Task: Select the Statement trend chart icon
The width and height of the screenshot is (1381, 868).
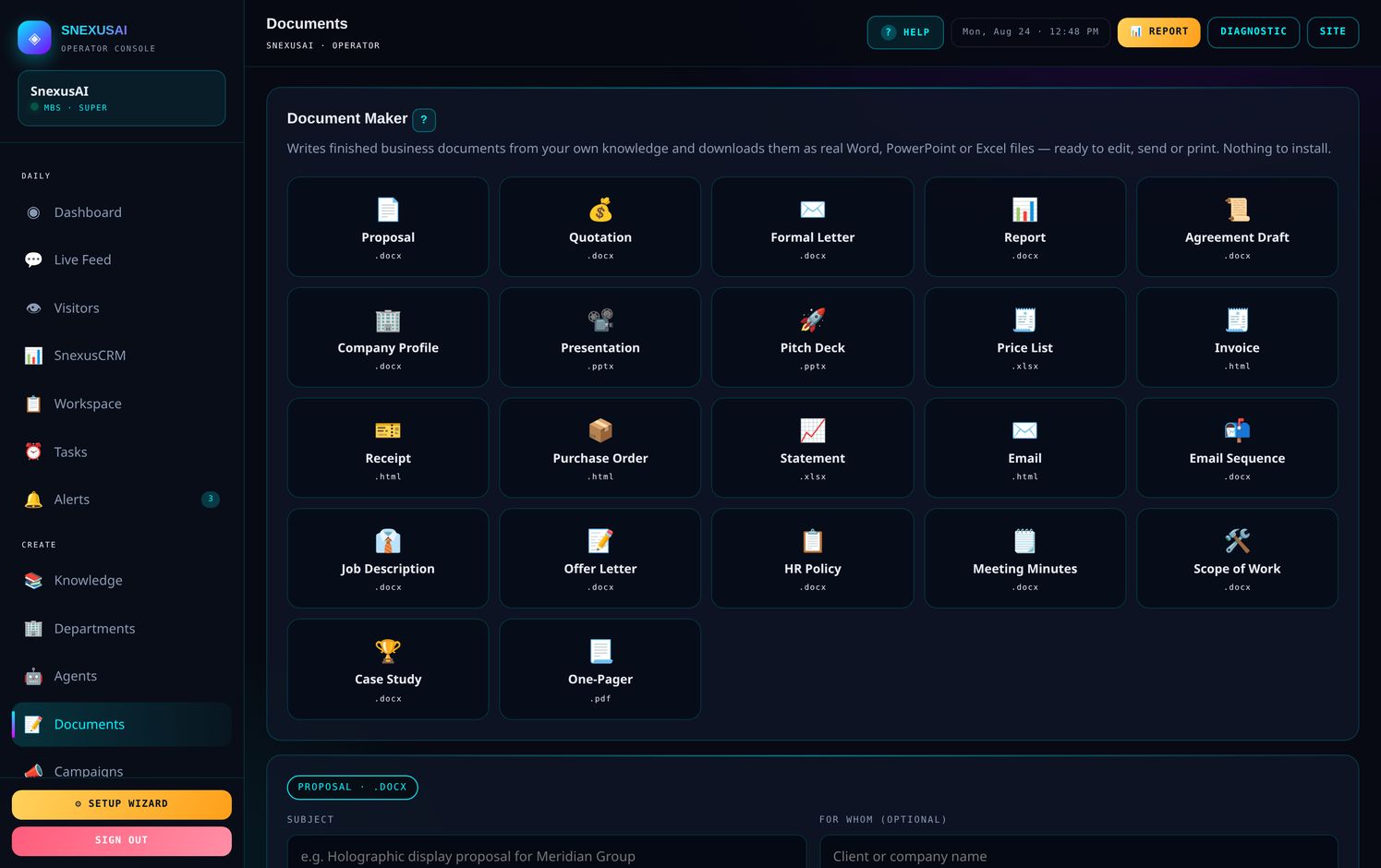Action: (x=813, y=430)
